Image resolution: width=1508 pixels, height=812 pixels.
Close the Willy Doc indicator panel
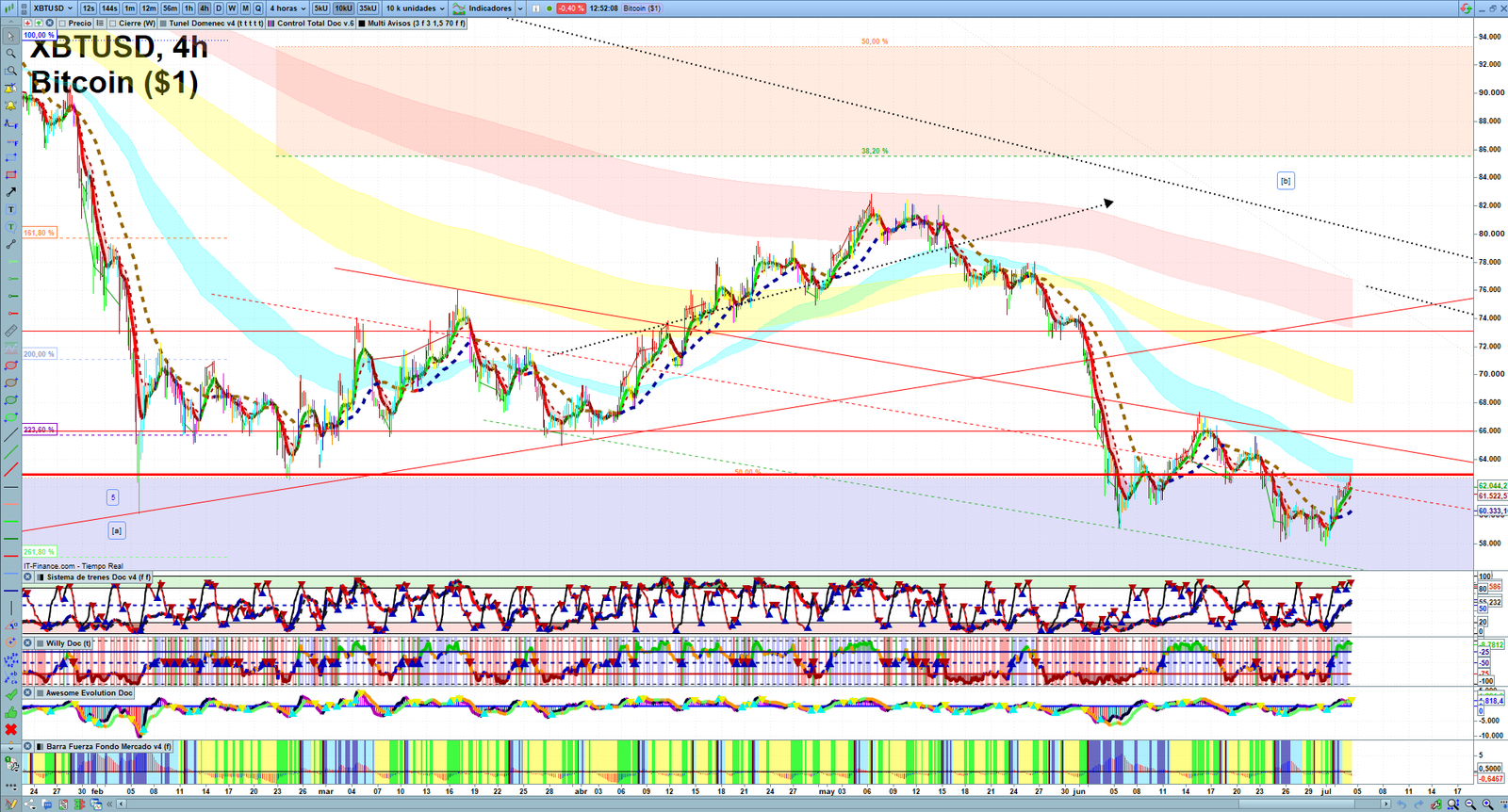click(28, 643)
